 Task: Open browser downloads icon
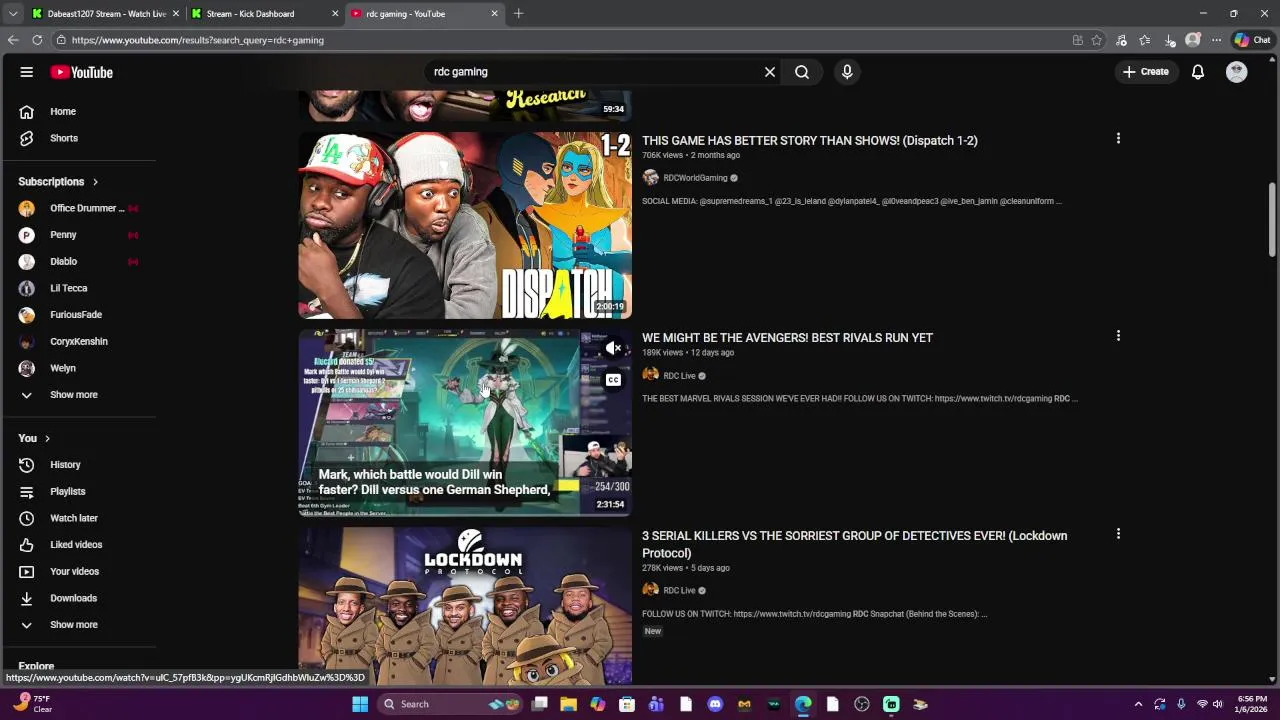tap(1169, 40)
